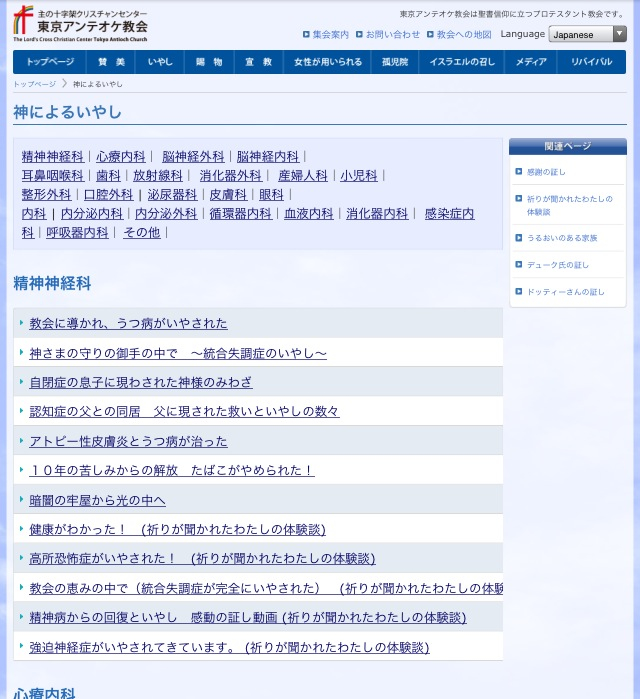Select the メディア navigation tab
This screenshot has height=699, width=640.
tap(531, 62)
